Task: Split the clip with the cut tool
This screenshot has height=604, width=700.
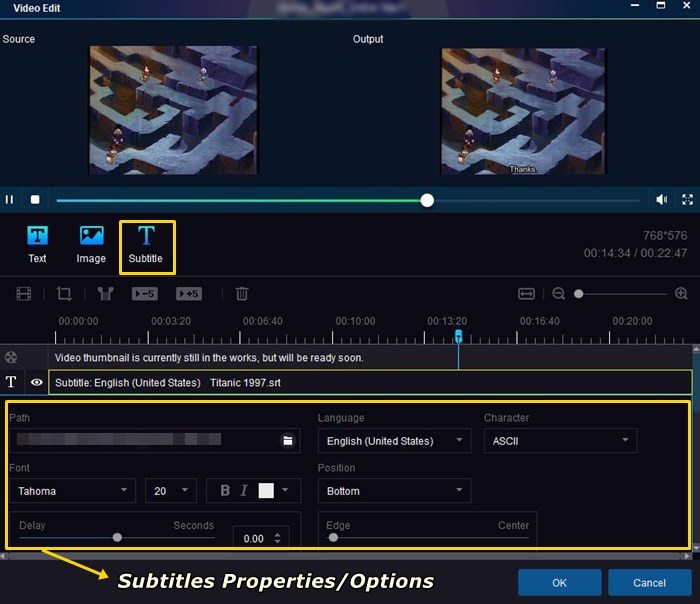Action: coord(105,294)
